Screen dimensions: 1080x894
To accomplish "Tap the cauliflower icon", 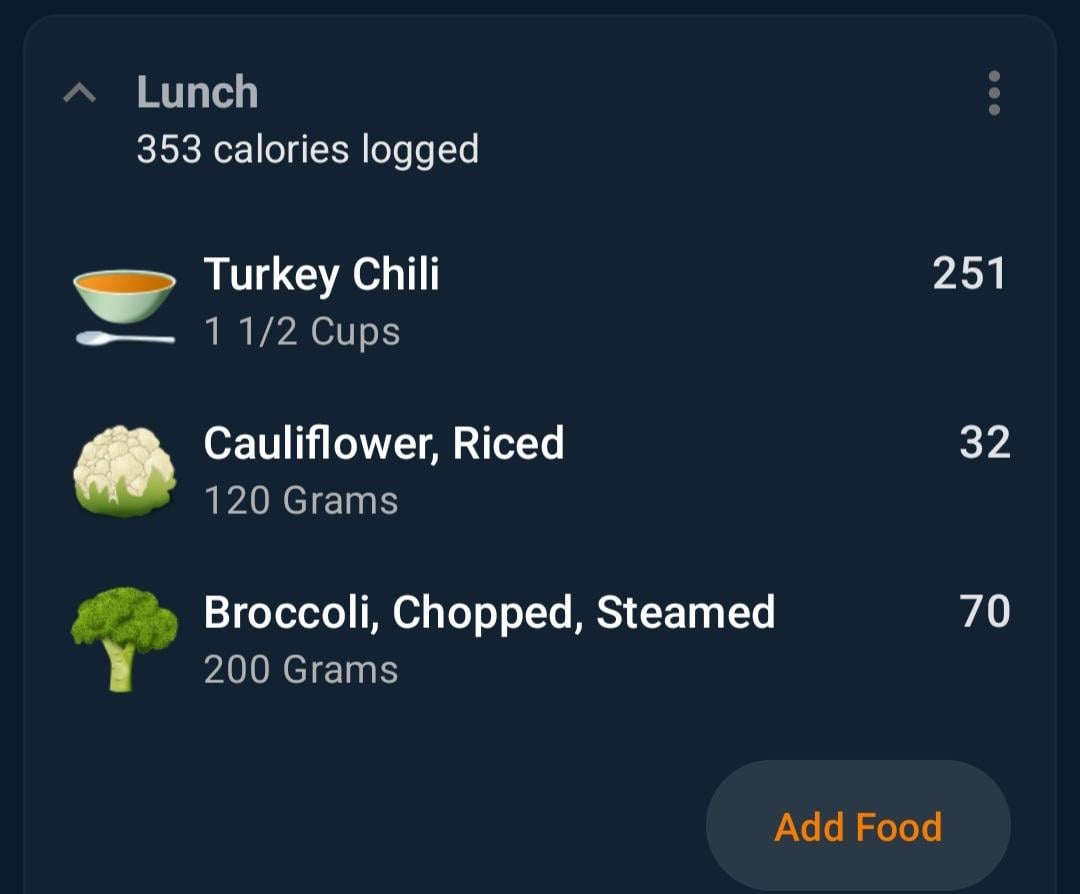I will 125,471.
